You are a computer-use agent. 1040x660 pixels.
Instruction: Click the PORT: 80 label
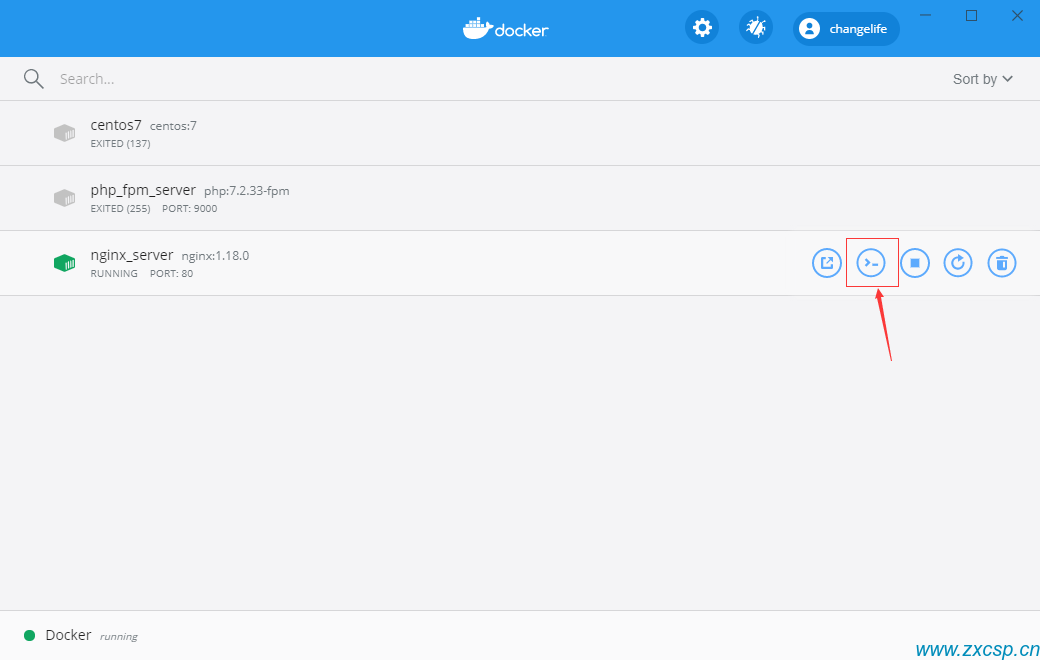[x=171, y=273]
